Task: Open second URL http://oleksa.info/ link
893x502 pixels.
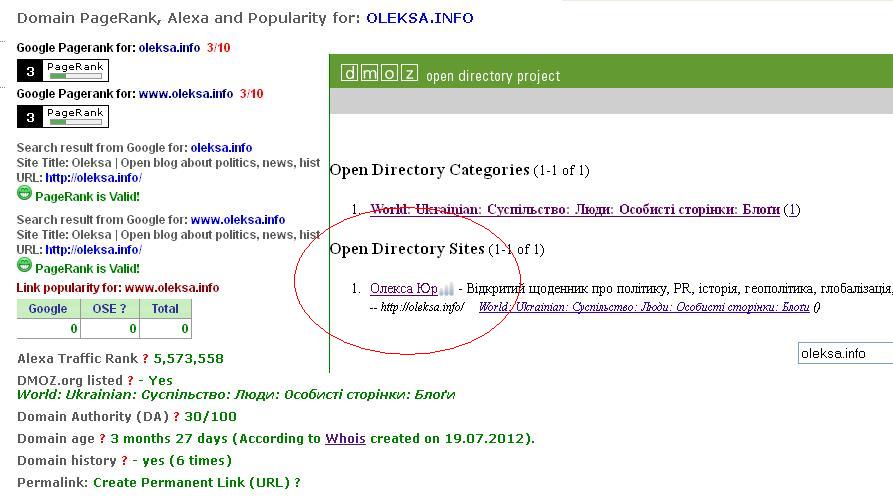Action: click(93, 250)
